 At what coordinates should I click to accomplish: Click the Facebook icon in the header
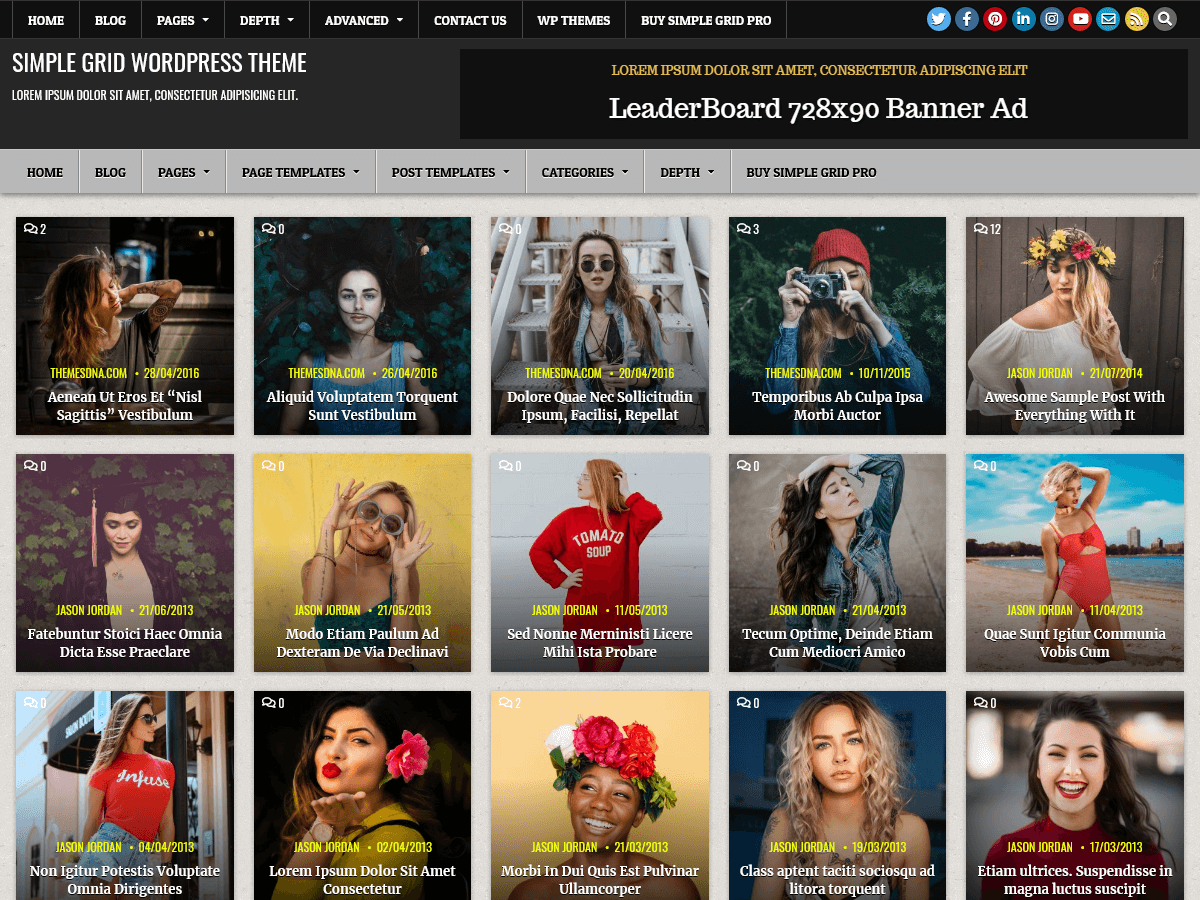966,18
